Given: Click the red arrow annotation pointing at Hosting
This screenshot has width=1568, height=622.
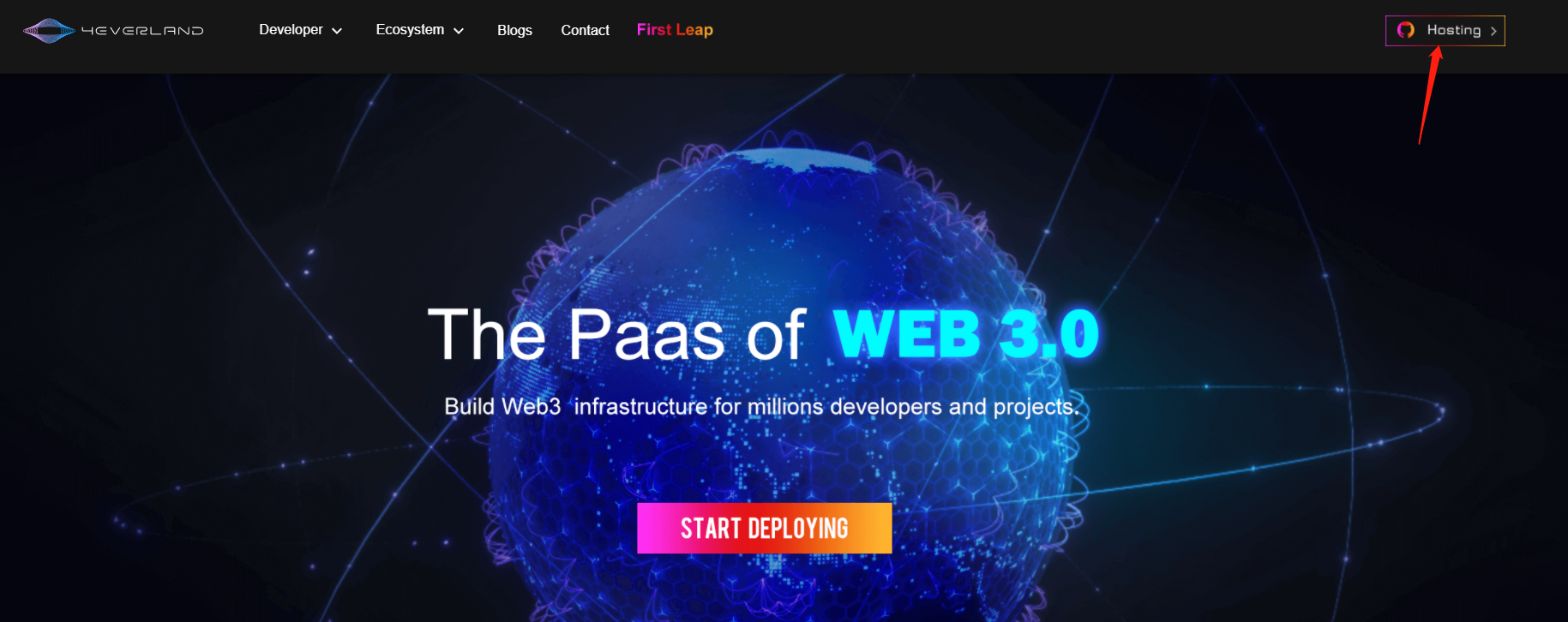Looking at the screenshot, I should pyautogui.click(x=1430, y=96).
